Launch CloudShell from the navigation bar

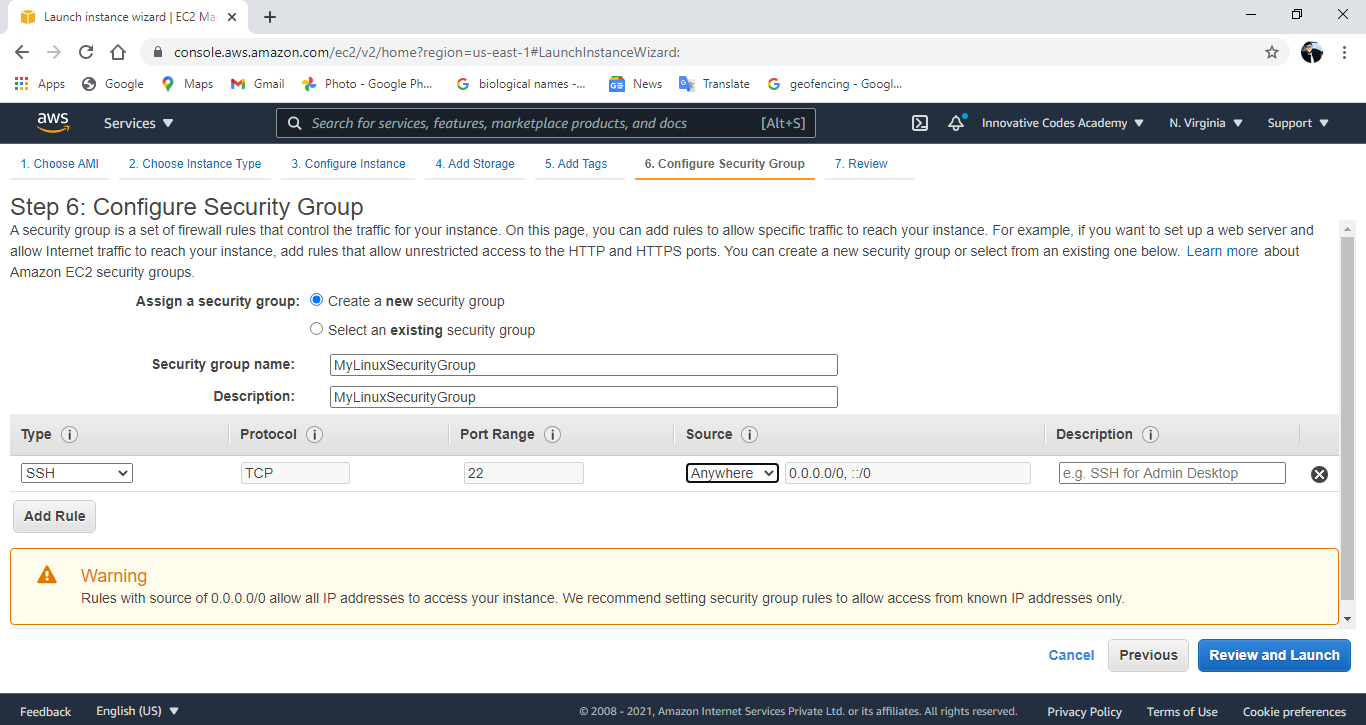point(919,122)
